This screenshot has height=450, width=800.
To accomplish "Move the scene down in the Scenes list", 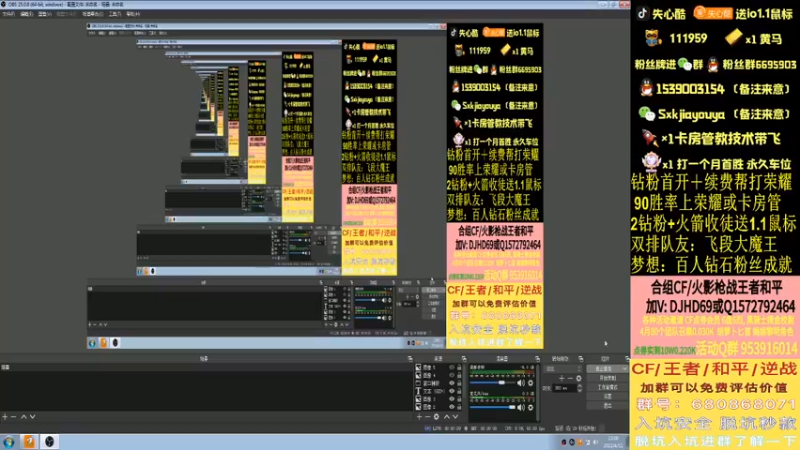I will coord(33,417).
